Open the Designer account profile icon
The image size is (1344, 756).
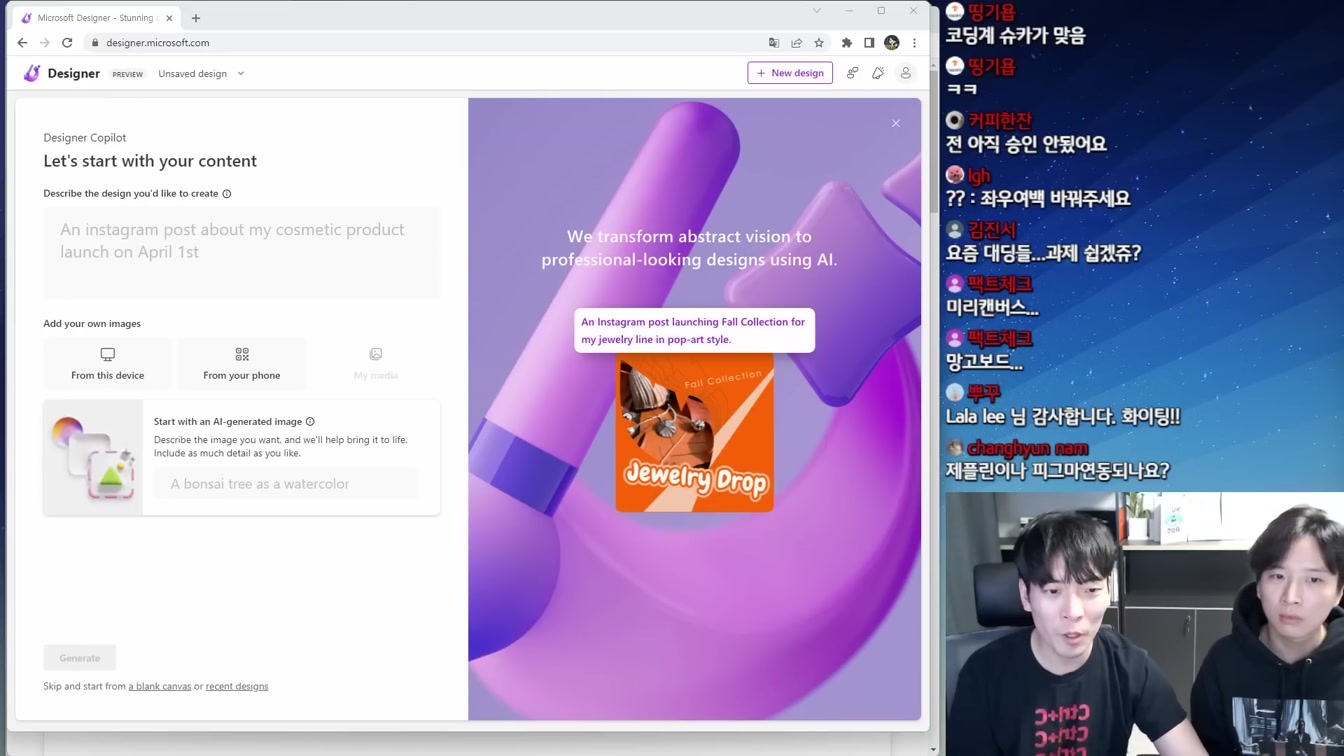pyautogui.click(x=906, y=73)
